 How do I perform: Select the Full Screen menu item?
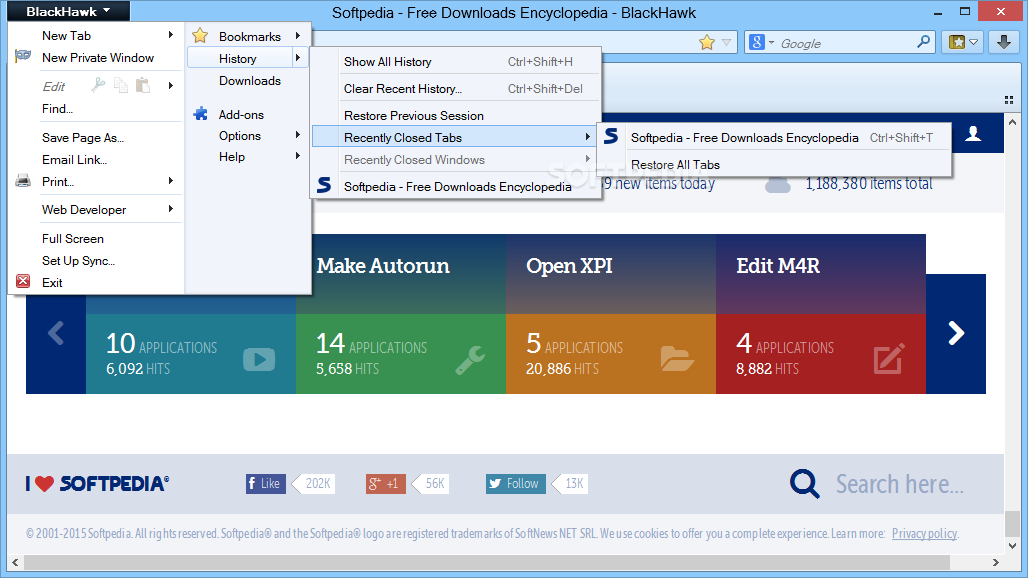[x=96, y=239]
